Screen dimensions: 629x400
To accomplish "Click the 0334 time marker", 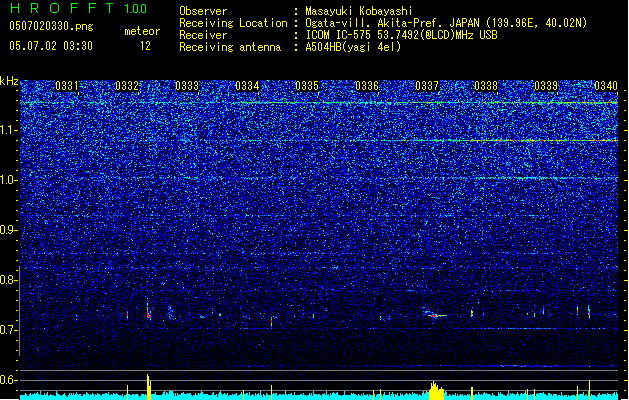I will (247, 86).
